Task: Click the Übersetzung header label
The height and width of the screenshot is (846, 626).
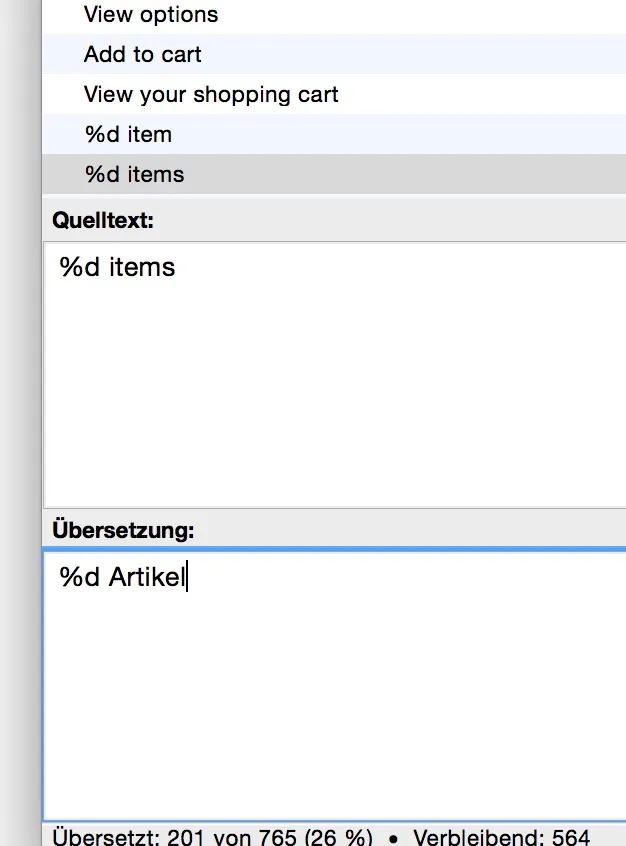Action: 123,530
